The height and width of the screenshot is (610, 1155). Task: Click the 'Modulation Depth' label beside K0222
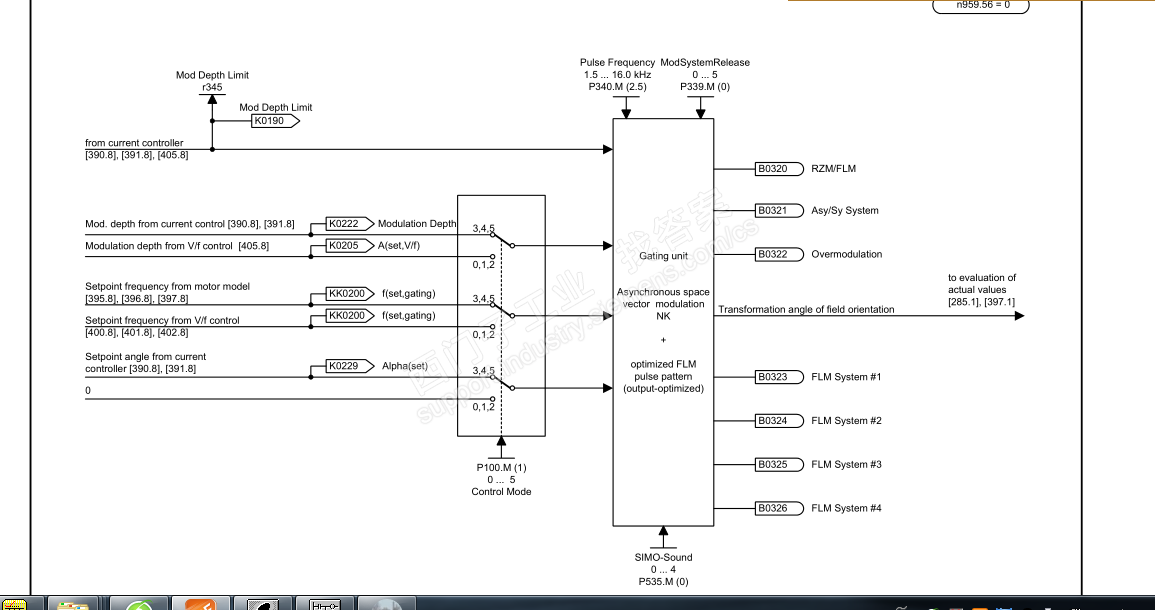(417, 224)
